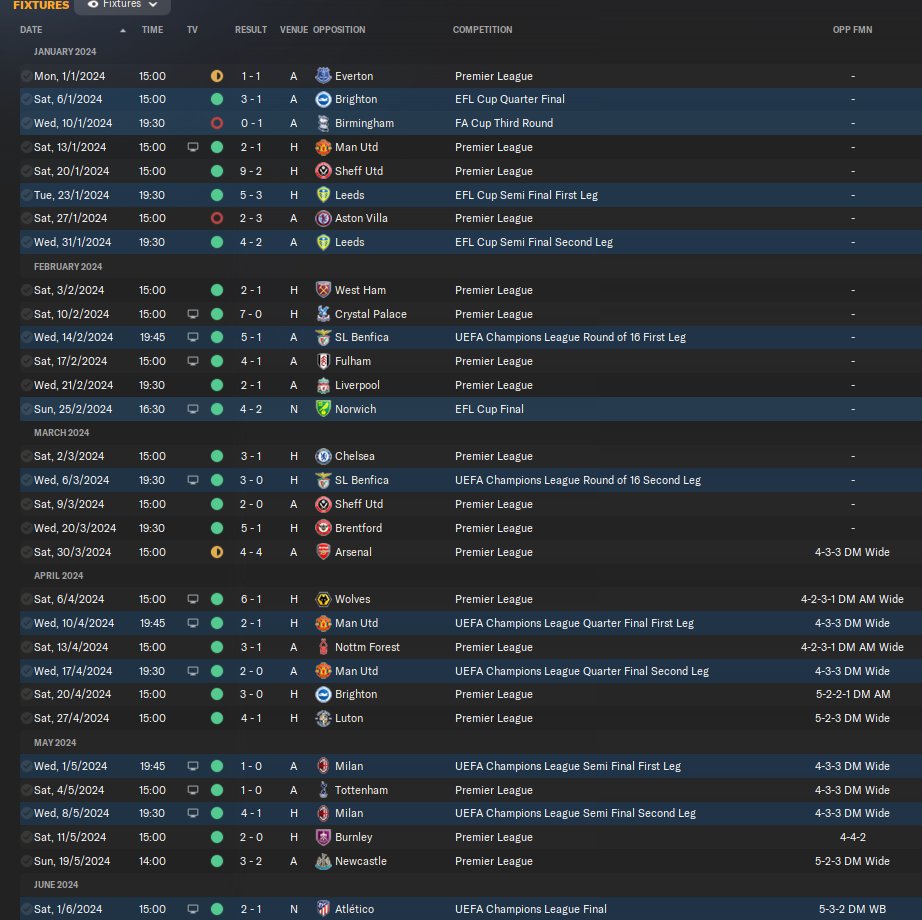This screenshot has width=922, height=920.
Task: Click the April 2024 month header
Action: tap(58, 576)
